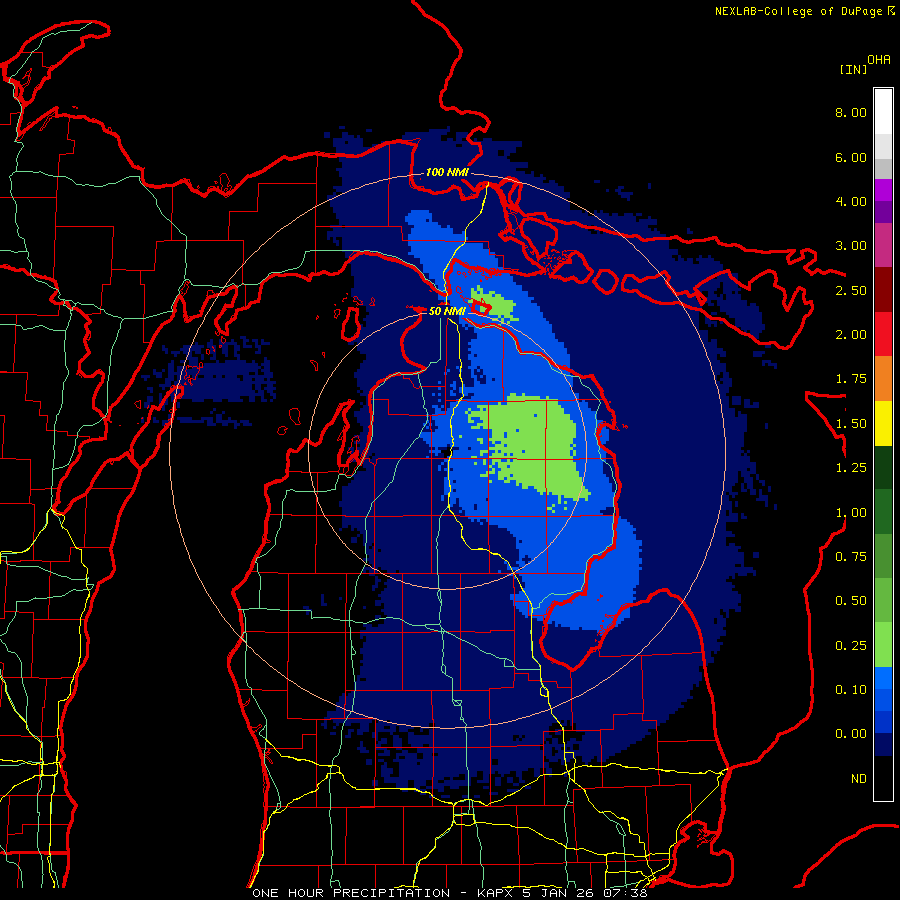Click the [IN] units label

pyautogui.click(x=853, y=69)
